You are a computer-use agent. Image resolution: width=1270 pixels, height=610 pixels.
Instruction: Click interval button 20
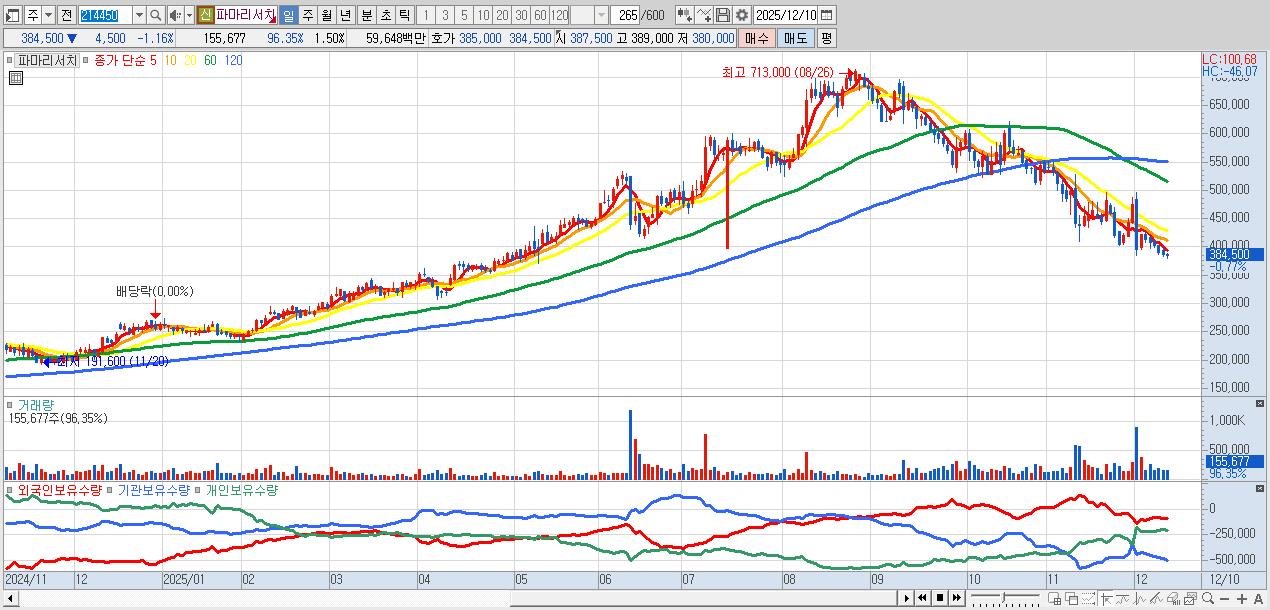500,16
